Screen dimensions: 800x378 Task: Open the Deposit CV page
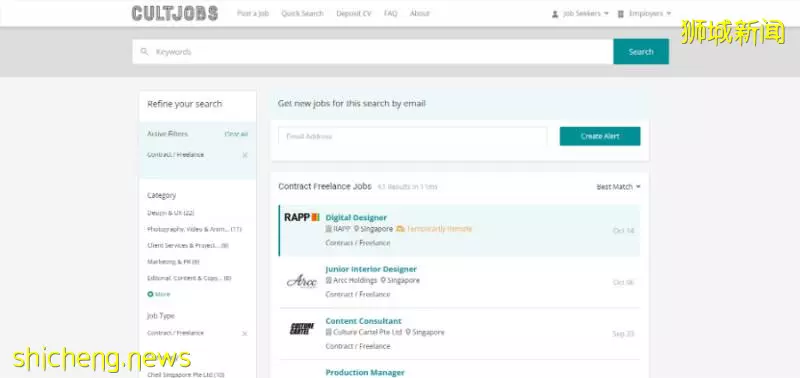354,14
